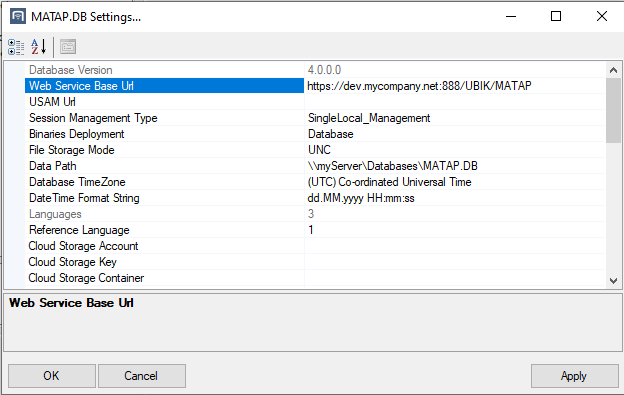Switch property grid to Categorized view
The width and height of the screenshot is (624, 395).
pyautogui.click(x=16, y=47)
